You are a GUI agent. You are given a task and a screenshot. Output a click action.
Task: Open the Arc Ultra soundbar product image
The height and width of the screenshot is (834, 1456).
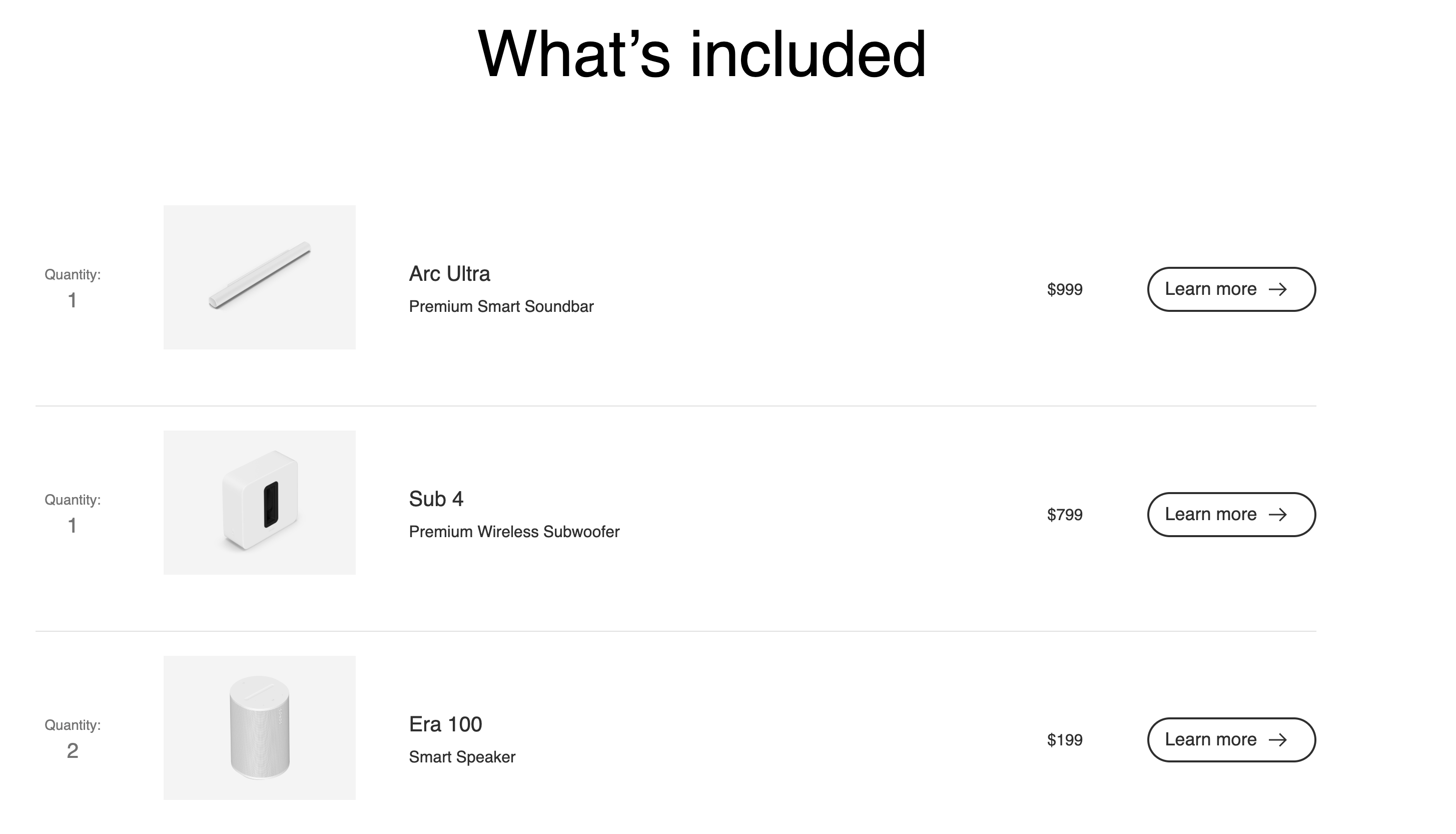259,277
